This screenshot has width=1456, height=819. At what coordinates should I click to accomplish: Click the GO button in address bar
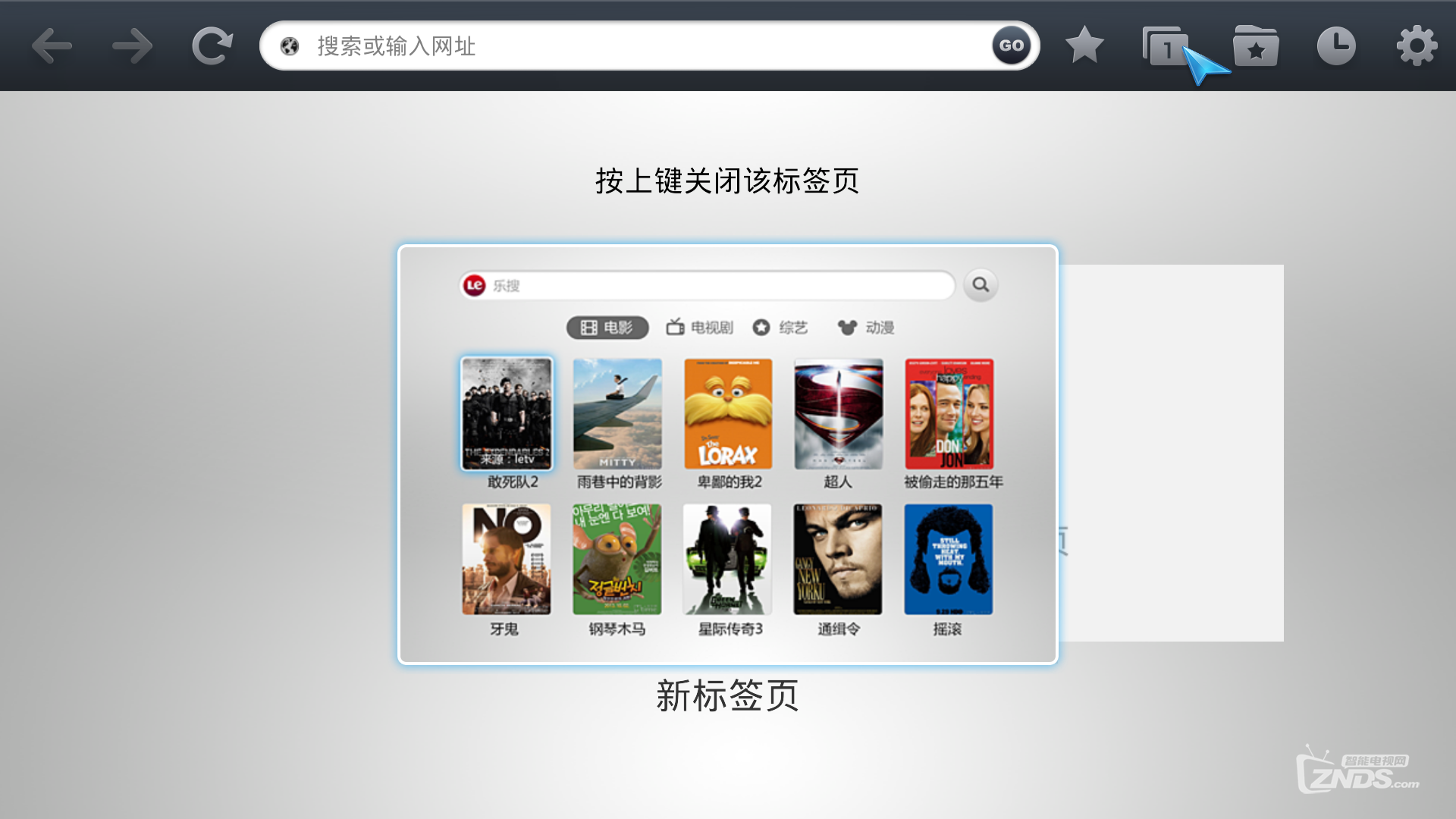pyautogui.click(x=1012, y=45)
